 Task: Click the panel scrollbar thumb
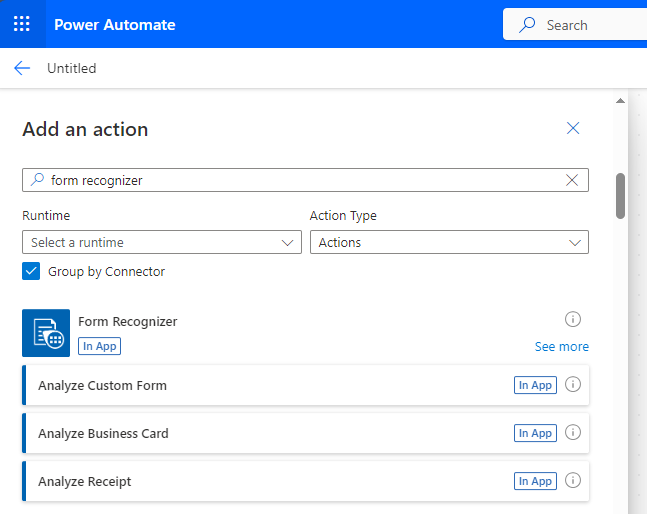[x=620, y=196]
